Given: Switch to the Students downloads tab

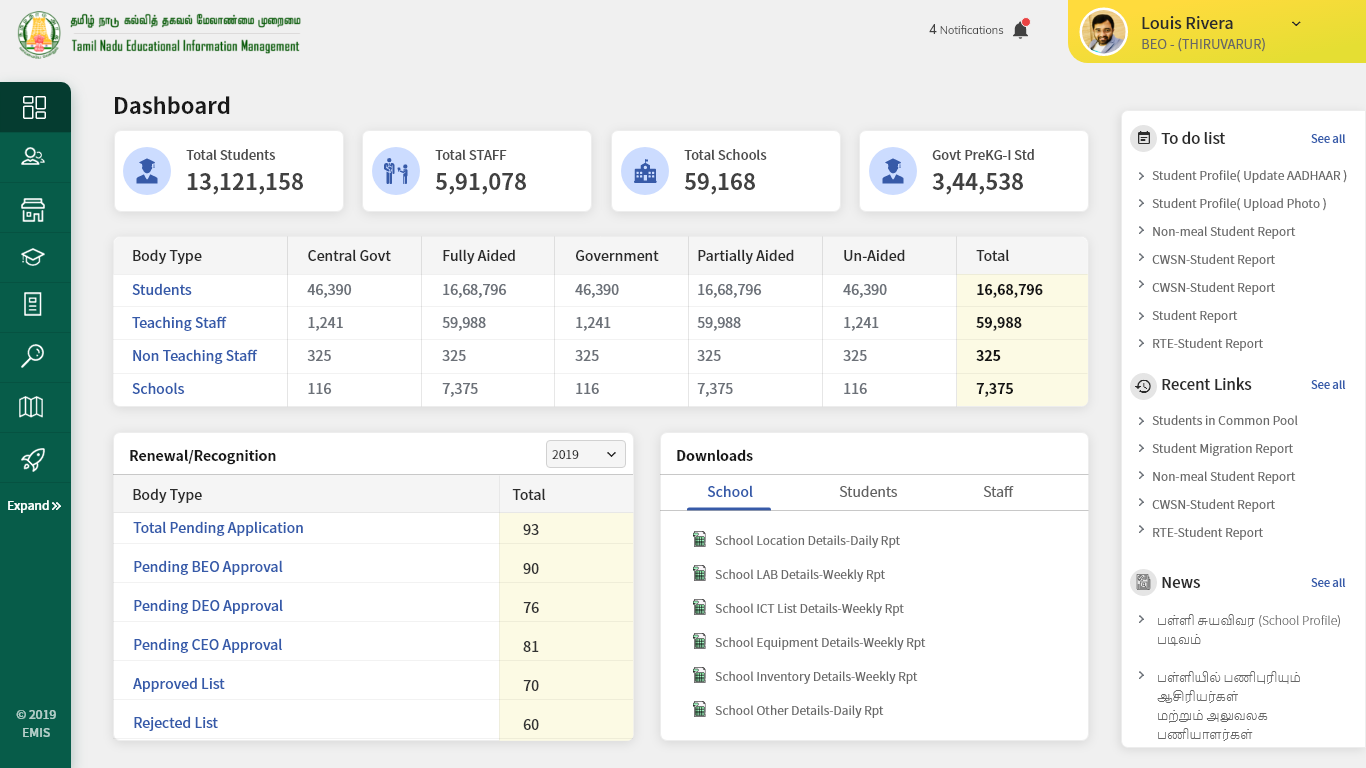Looking at the screenshot, I should pyautogui.click(x=868, y=492).
